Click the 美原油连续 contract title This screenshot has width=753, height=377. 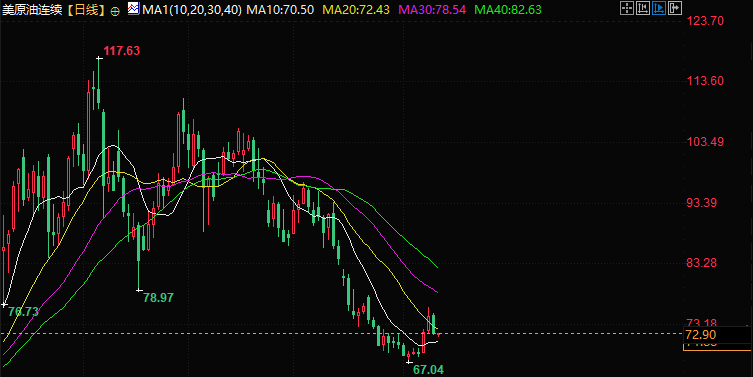click(32, 10)
